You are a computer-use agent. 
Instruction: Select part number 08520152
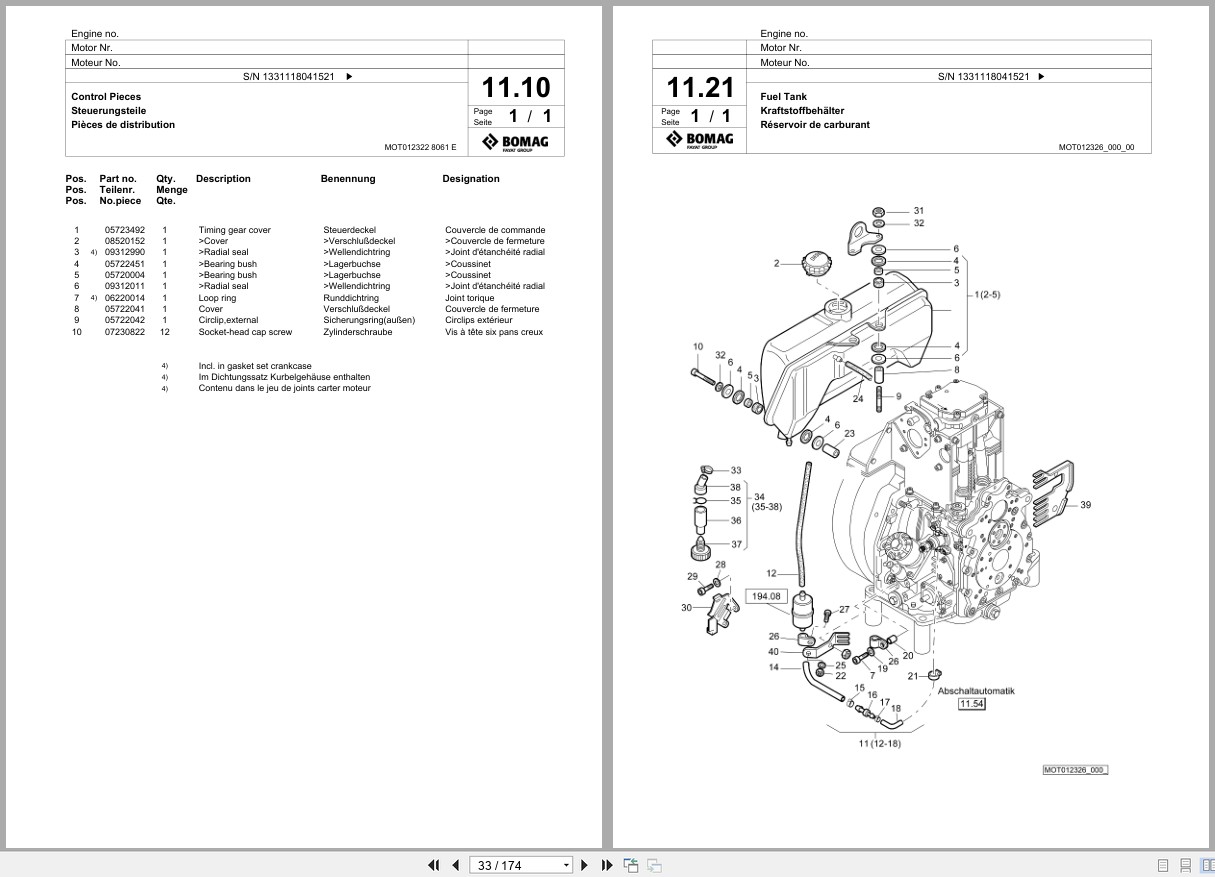pyautogui.click(x=125, y=241)
